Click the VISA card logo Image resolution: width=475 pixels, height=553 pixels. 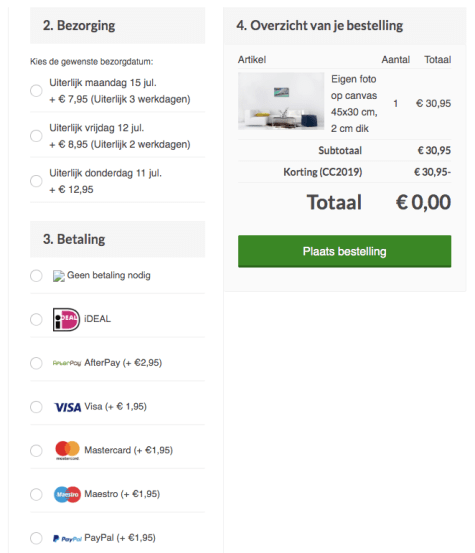pos(68,407)
